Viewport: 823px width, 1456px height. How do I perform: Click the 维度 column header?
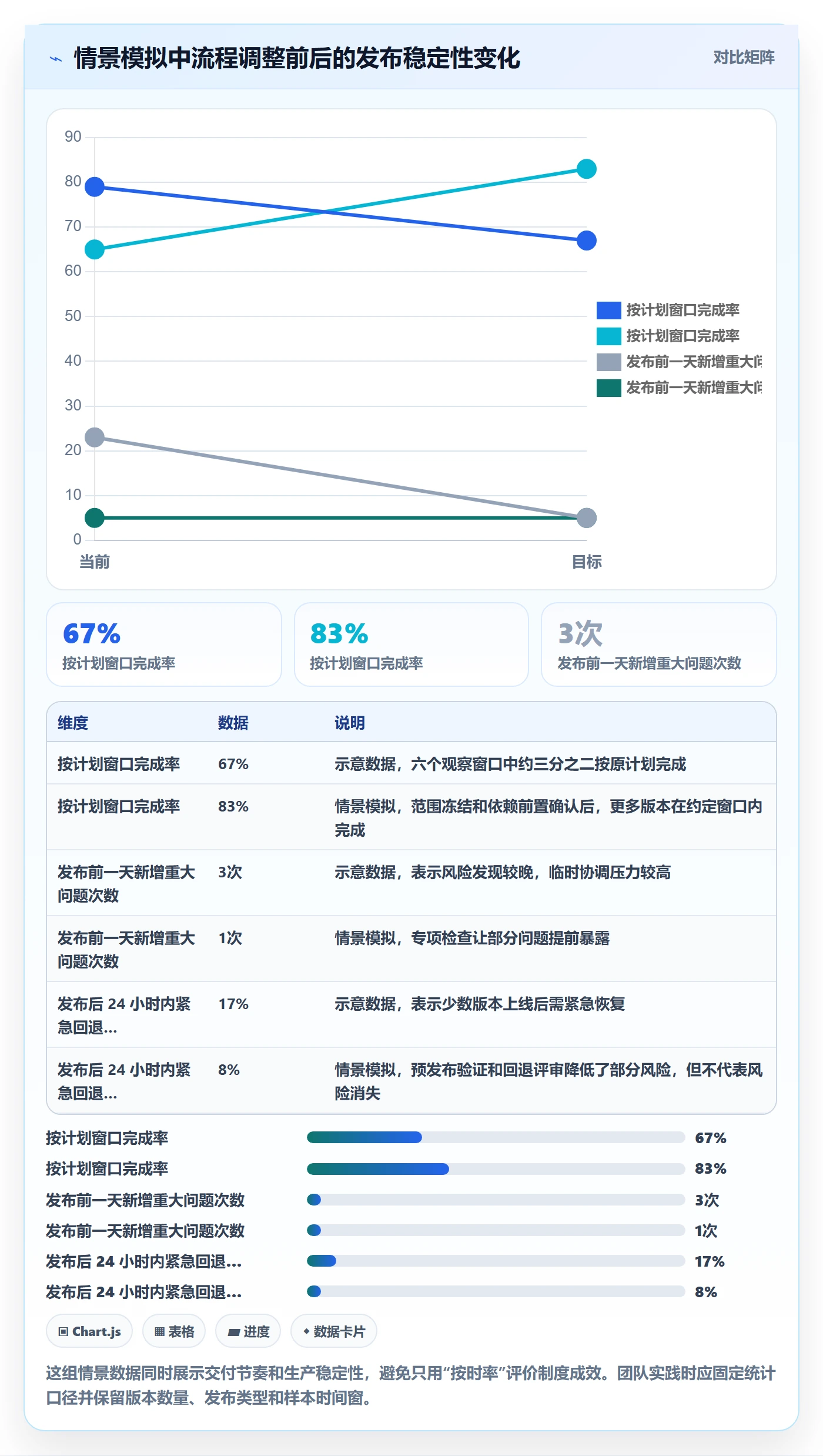coord(73,723)
